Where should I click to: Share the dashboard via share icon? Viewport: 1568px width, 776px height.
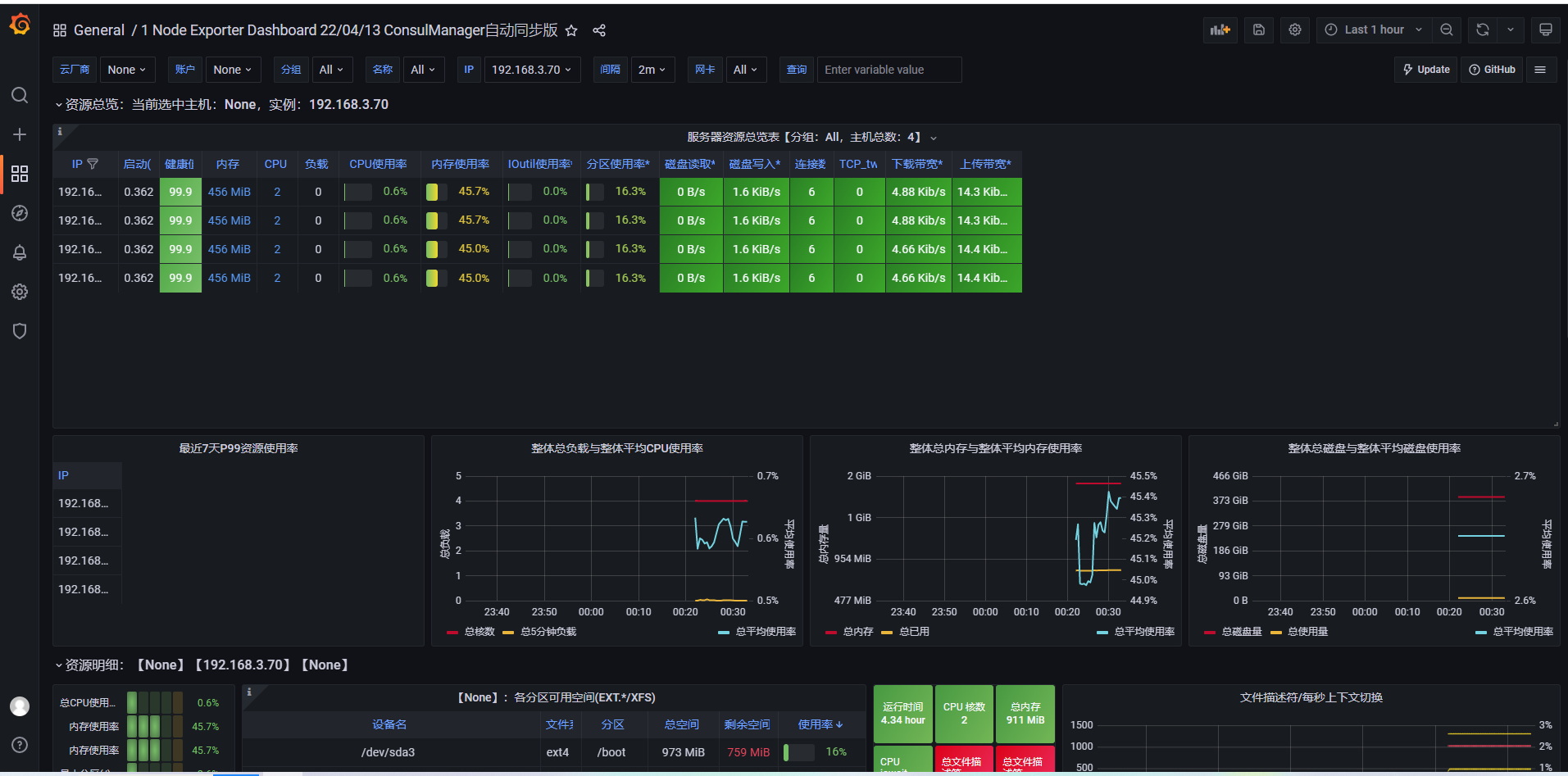pyautogui.click(x=599, y=30)
